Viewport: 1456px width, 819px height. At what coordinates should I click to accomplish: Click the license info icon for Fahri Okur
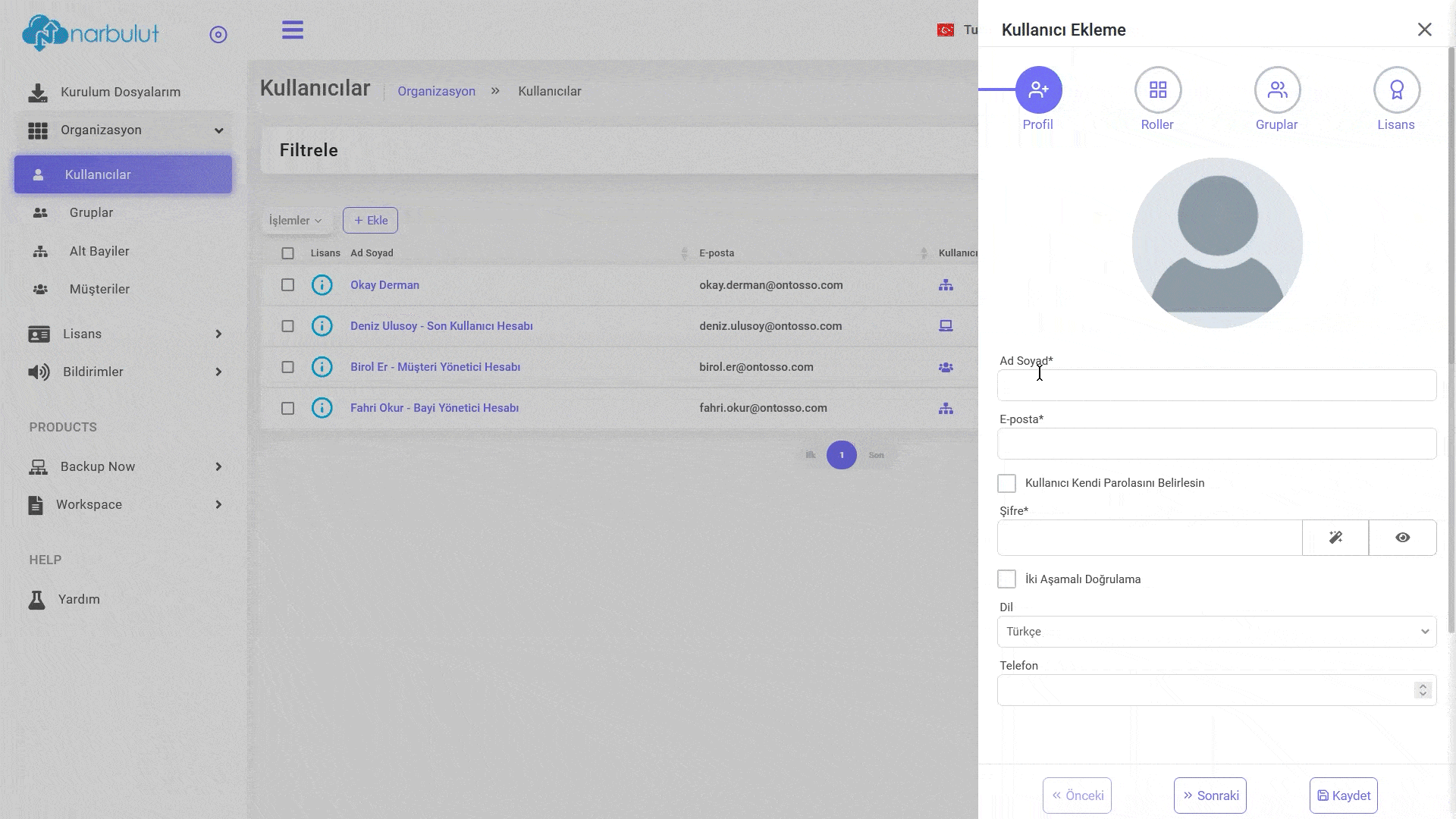(322, 408)
